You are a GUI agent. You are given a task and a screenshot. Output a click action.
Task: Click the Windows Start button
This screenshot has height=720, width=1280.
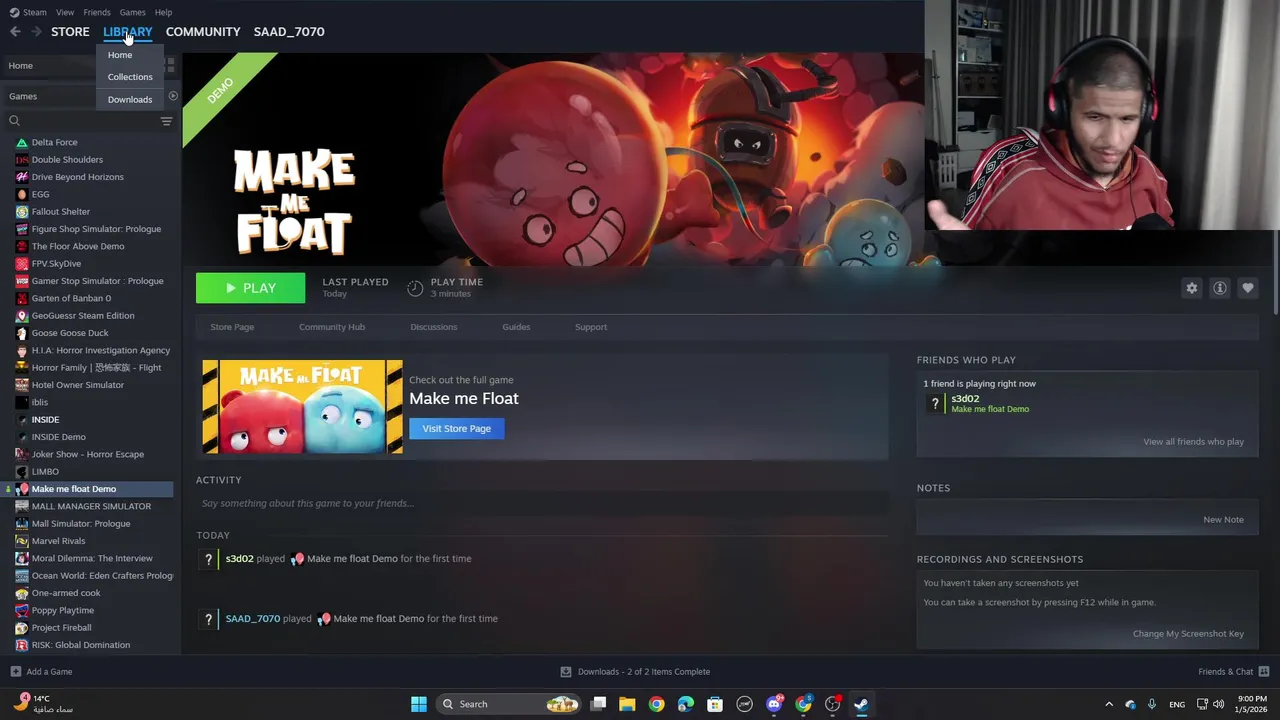(x=419, y=704)
